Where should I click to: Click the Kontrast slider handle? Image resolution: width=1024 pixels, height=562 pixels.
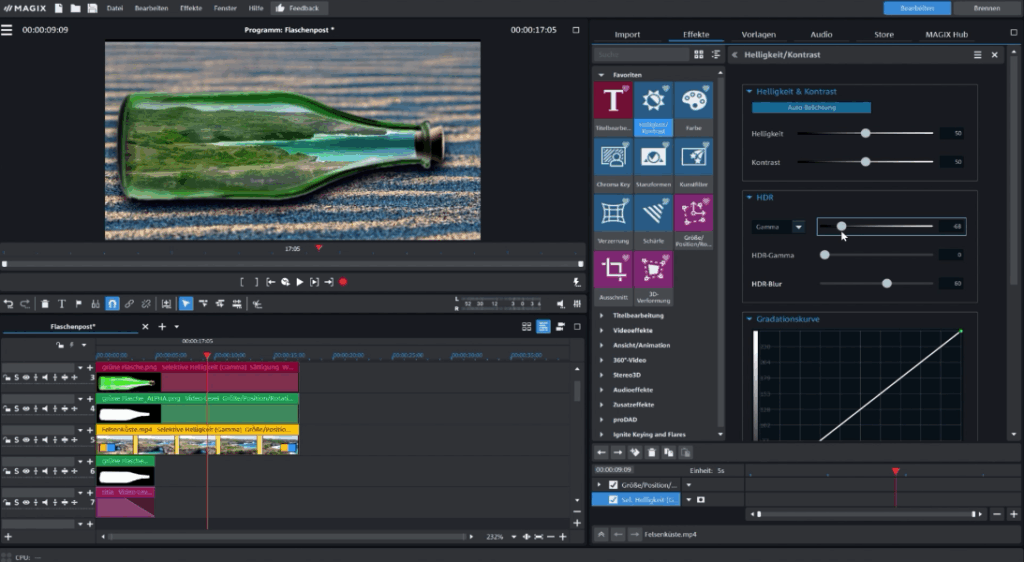tap(866, 161)
